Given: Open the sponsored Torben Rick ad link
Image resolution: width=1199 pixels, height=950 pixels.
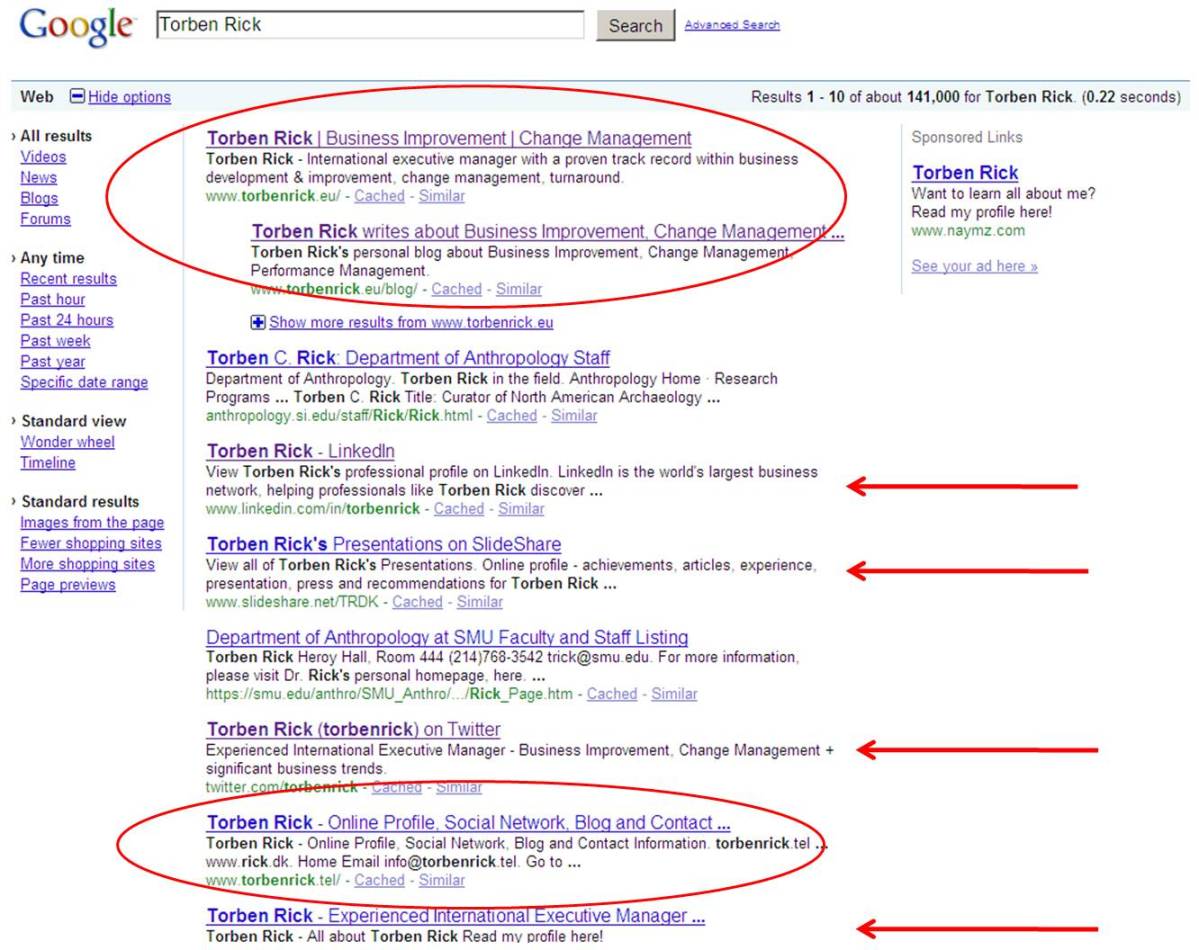Looking at the screenshot, I should click(x=965, y=173).
